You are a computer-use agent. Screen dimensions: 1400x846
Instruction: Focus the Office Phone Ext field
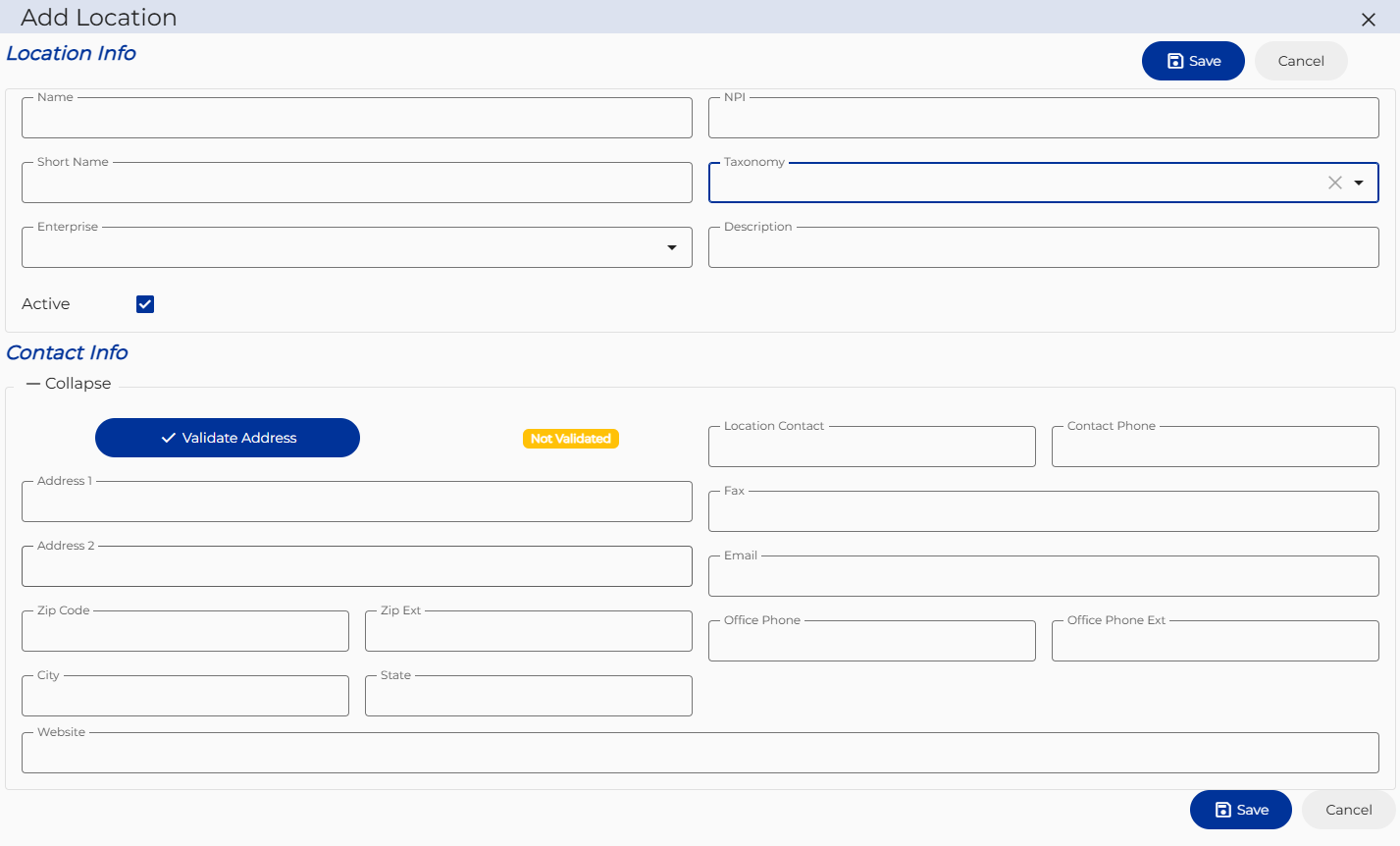(1216, 641)
